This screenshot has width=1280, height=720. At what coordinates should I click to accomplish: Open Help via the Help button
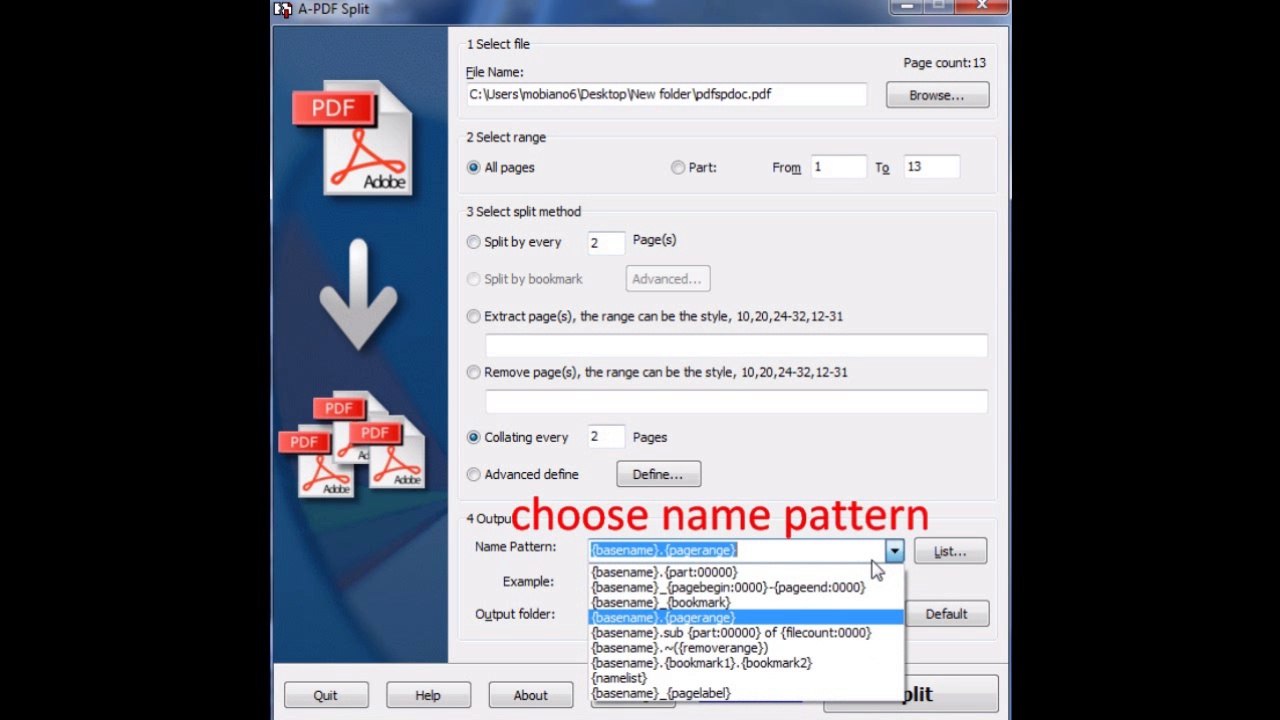coord(428,695)
